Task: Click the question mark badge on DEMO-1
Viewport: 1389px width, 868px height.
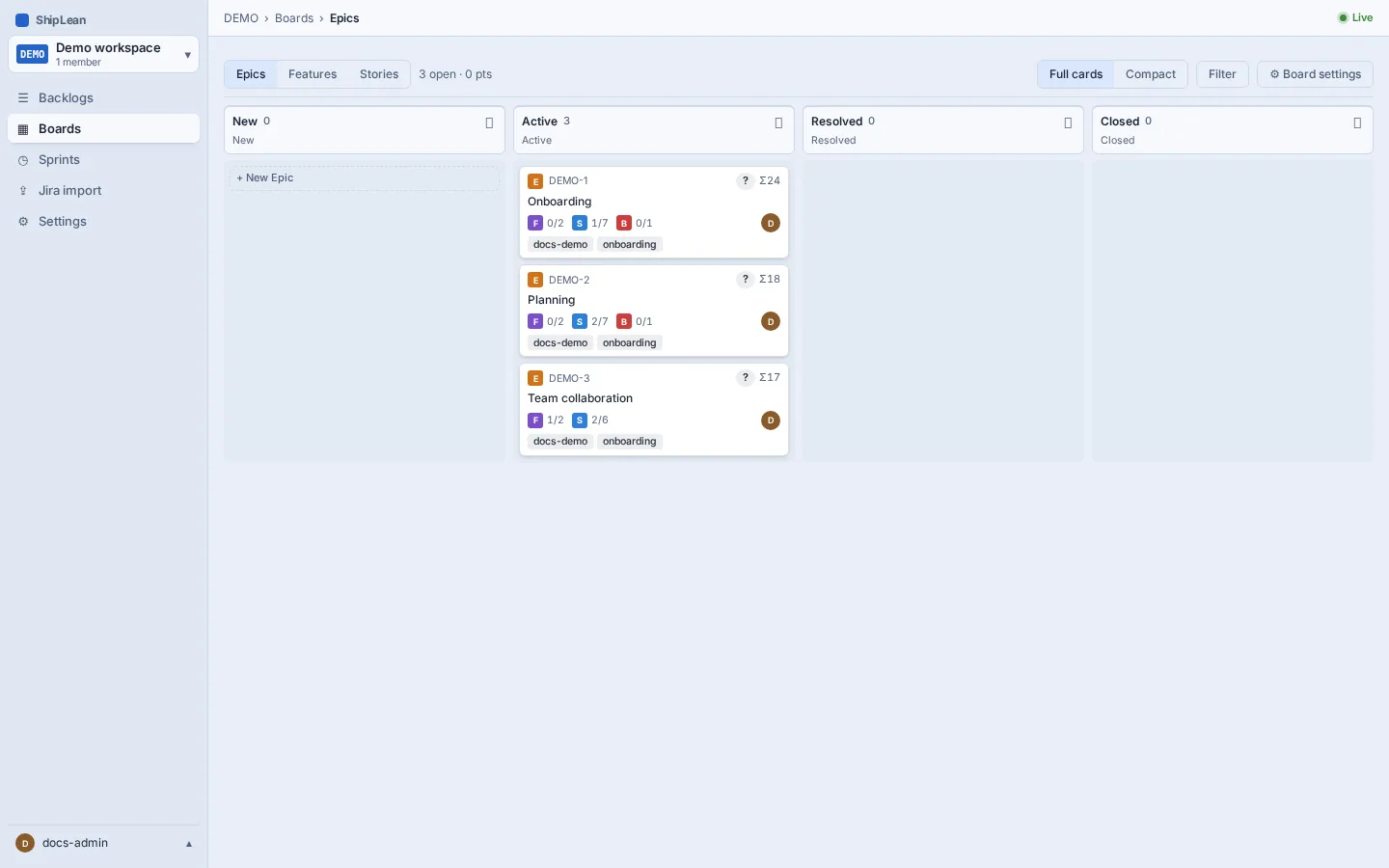Action: pos(745,181)
